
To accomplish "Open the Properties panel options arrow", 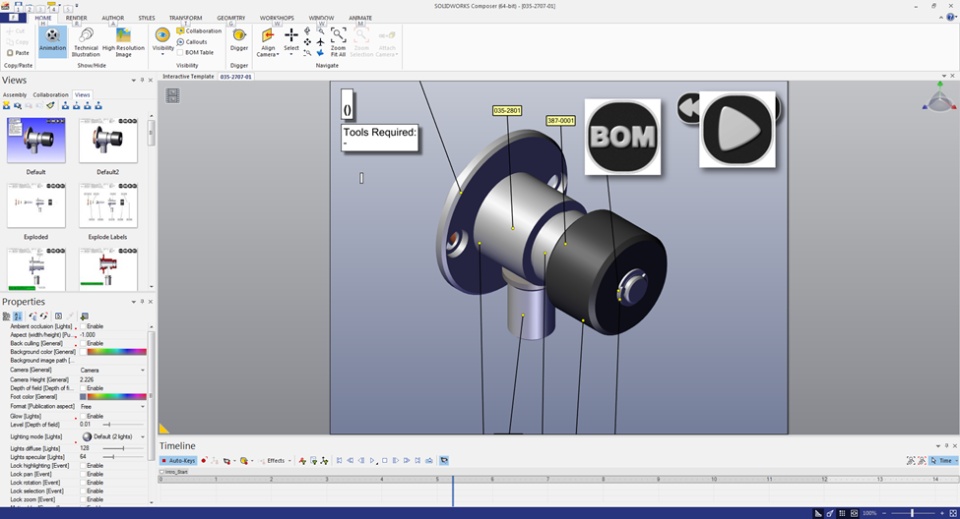I will pyautogui.click(x=133, y=302).
